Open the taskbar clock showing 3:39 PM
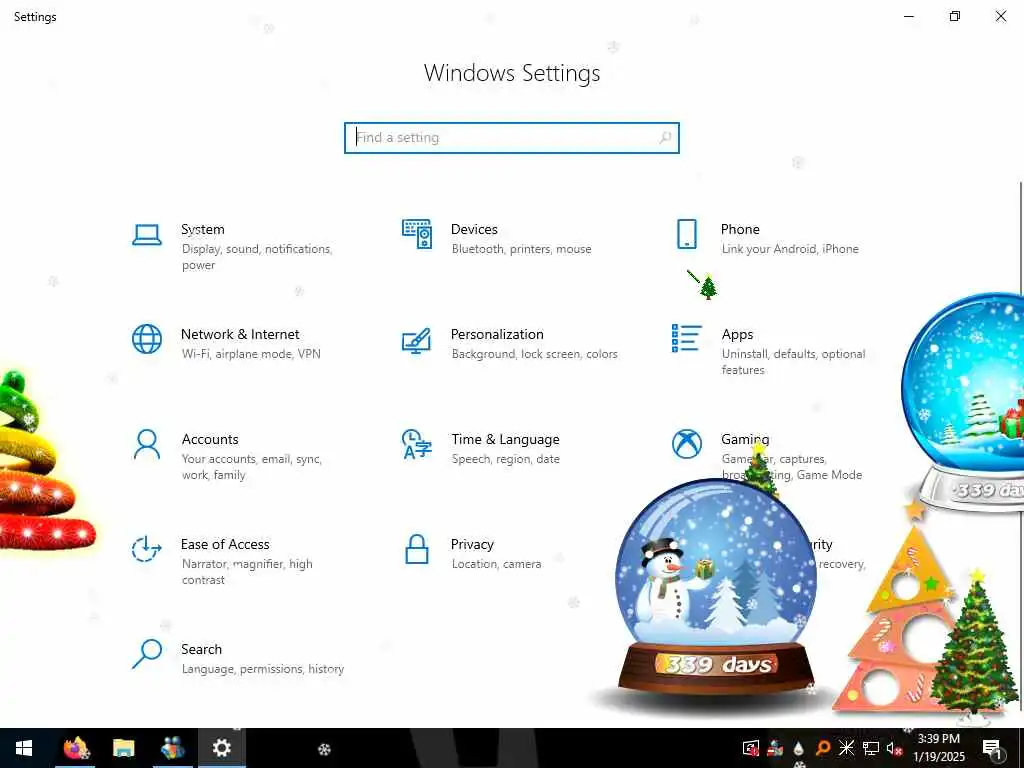 coord(938,748)
